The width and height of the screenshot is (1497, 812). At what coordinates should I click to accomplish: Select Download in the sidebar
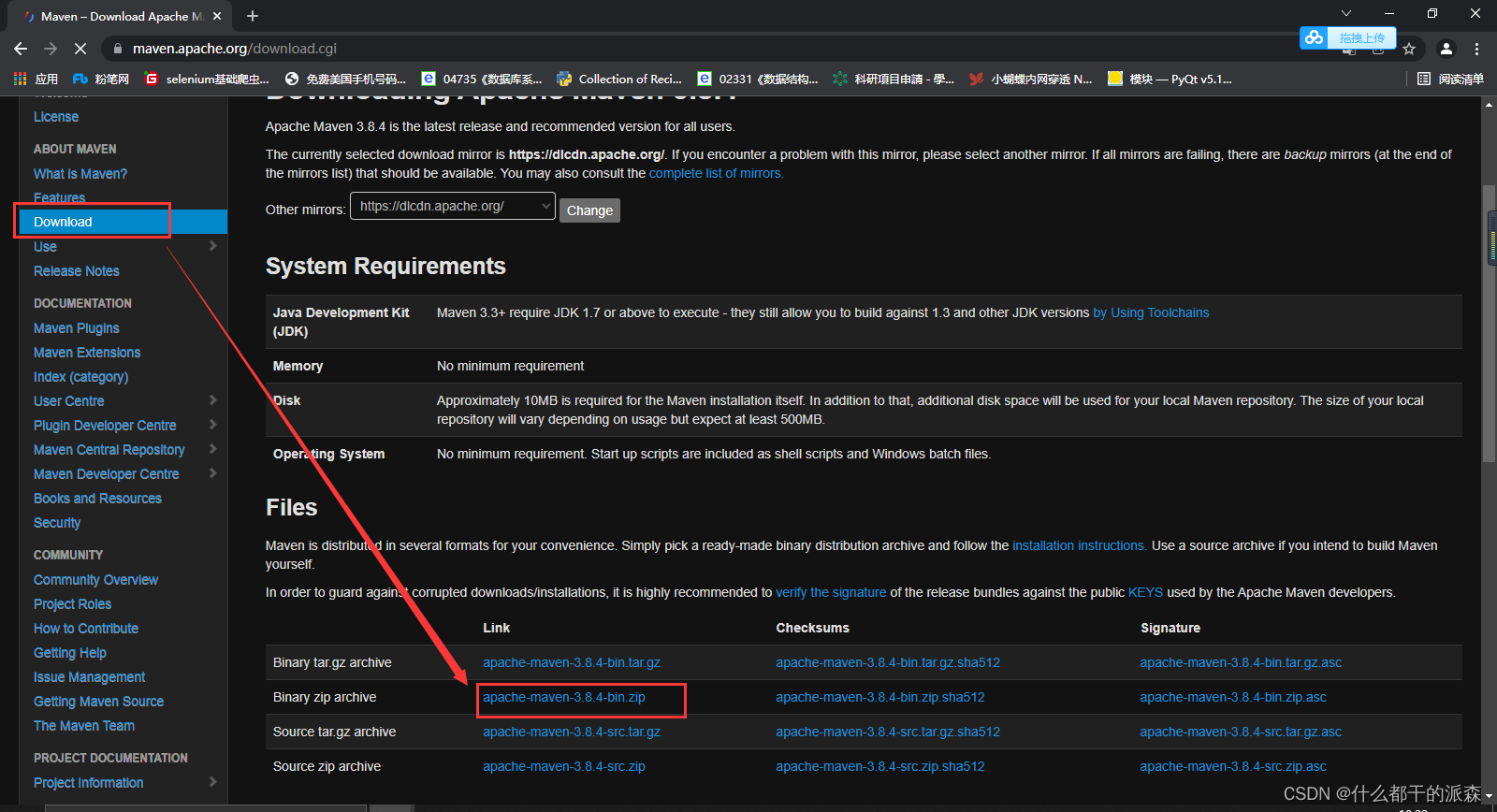[124, 222]
